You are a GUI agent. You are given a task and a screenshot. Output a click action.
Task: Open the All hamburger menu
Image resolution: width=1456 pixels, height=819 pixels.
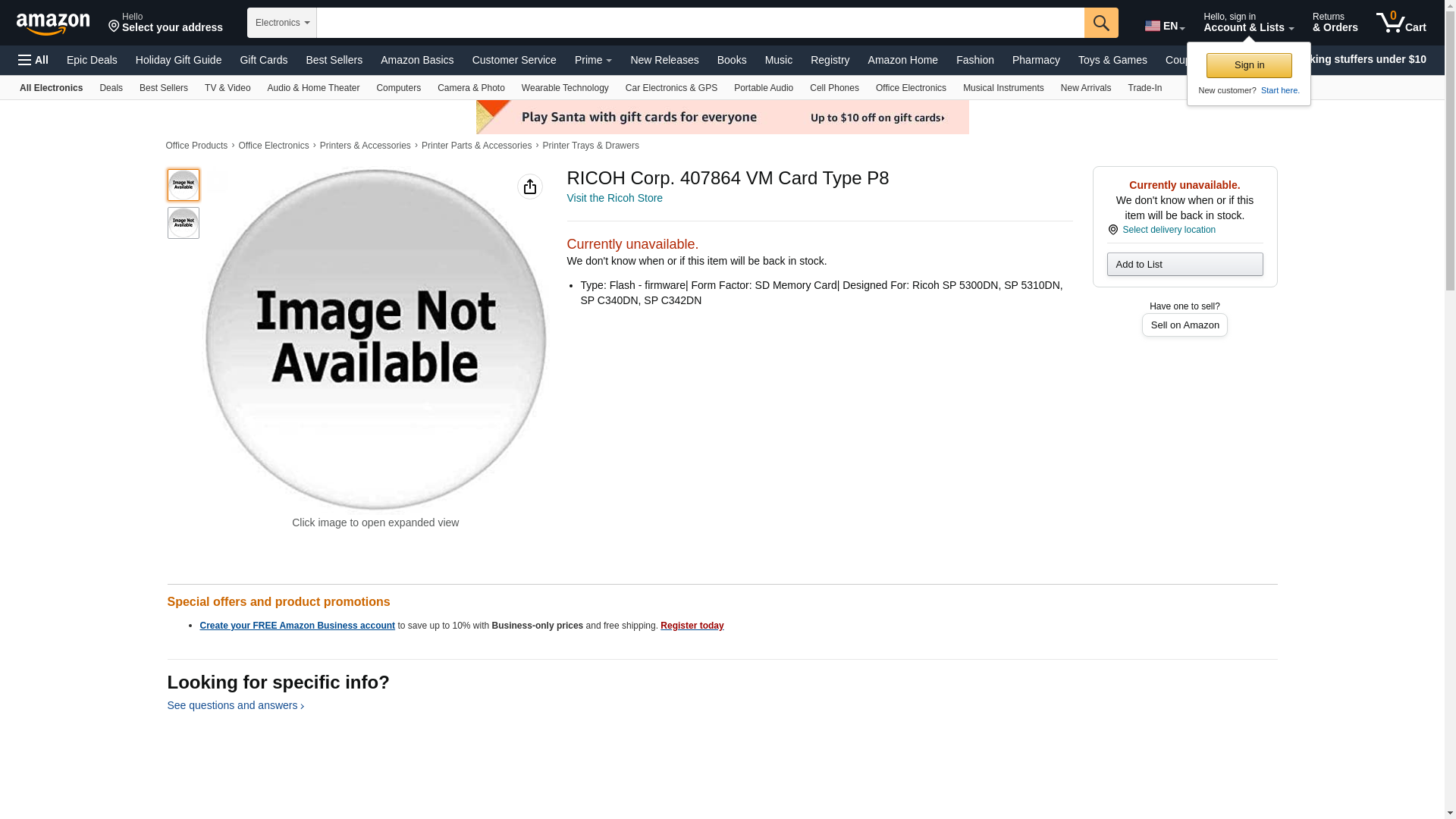(x=33, y=60)
